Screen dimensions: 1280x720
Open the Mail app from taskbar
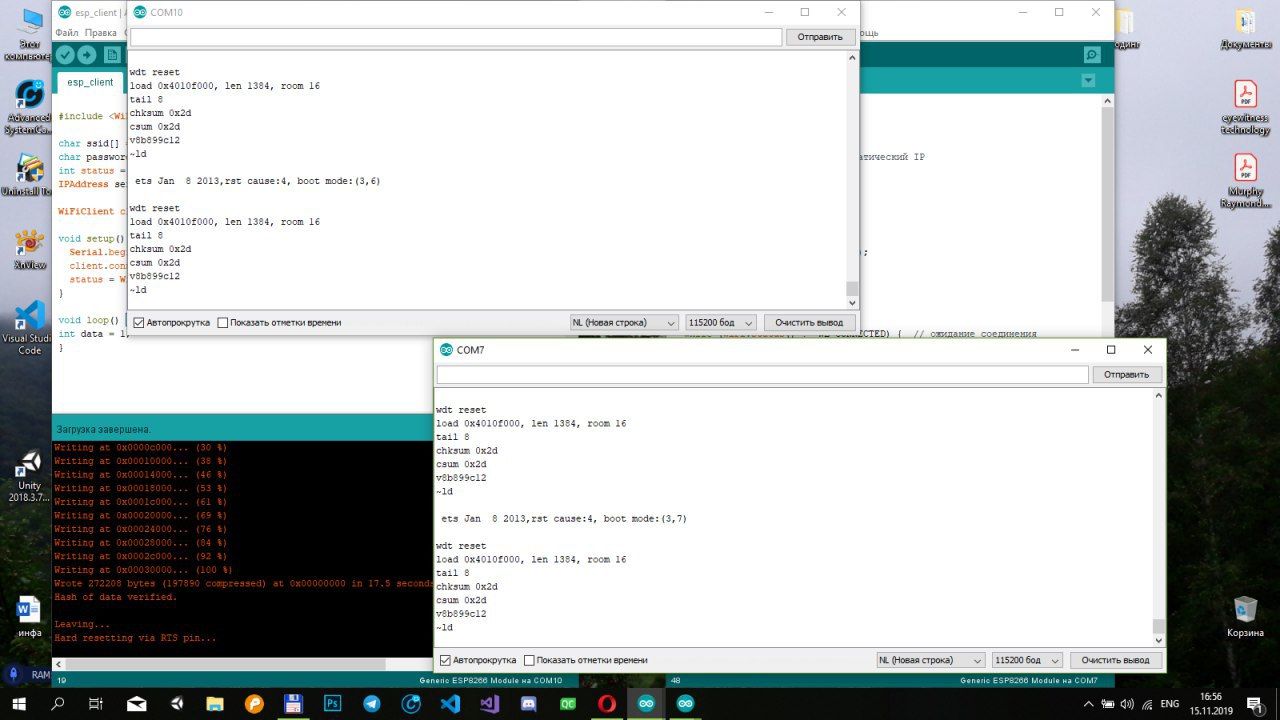[137, 704]
